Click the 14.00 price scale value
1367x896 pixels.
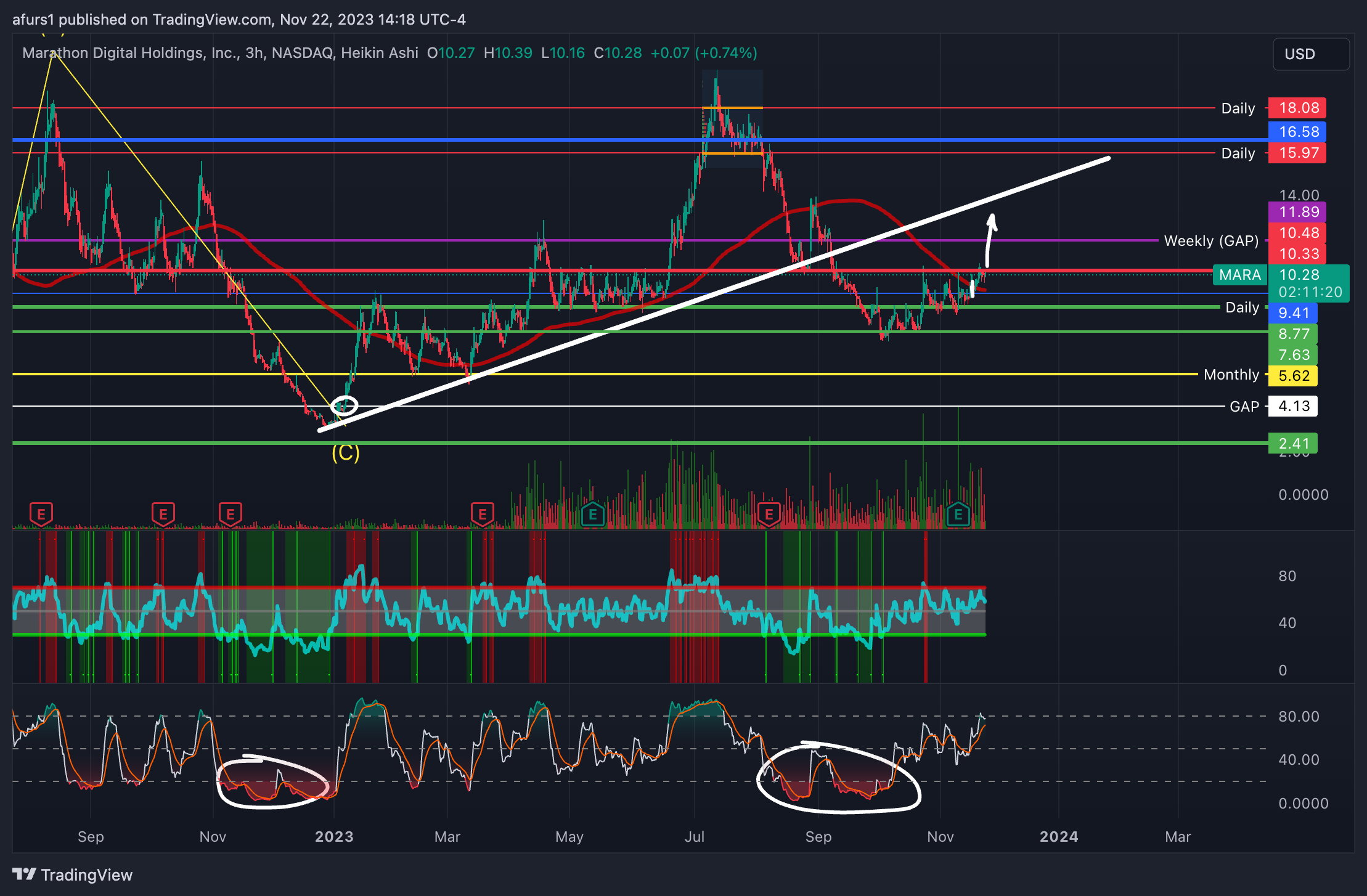pos(1299,195)
